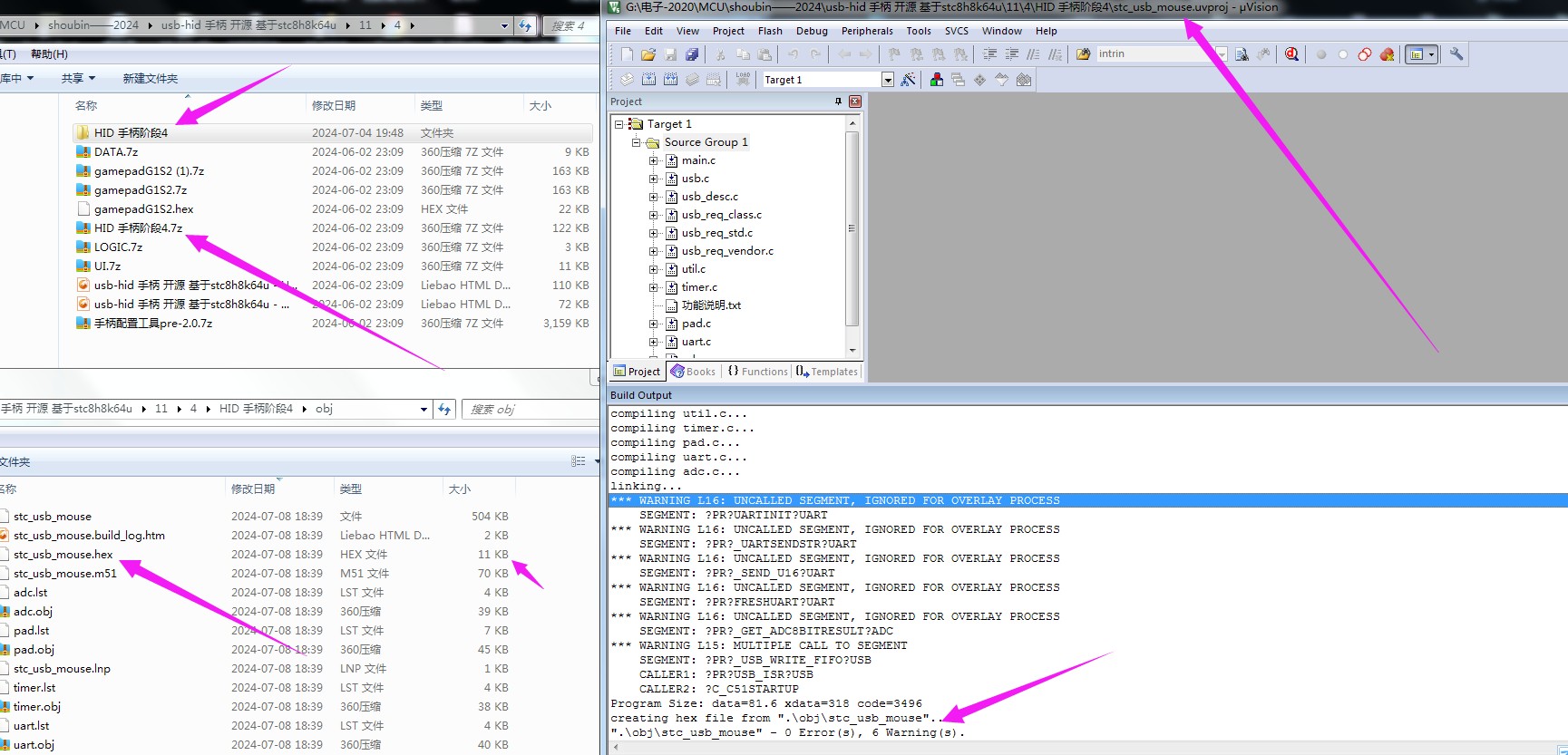Screen dimensions: 1568x755
Task: Open file via the µVision toolbar folder icon
Action: coord(648,54)
